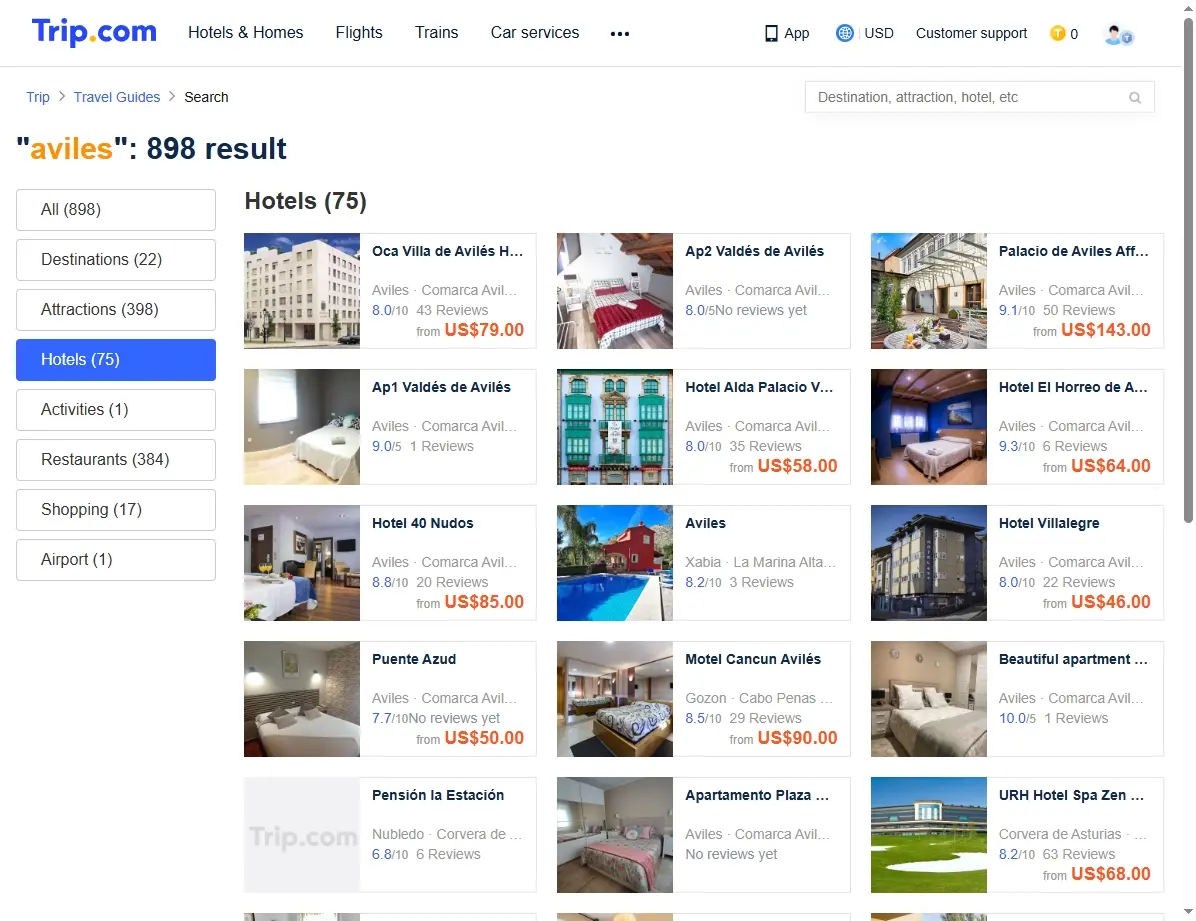The width and height of the screenshot is (1196, 921).
Task: Follow the Trip breadcrumb link
Action: pyautogui.click(x=37, y=97)
